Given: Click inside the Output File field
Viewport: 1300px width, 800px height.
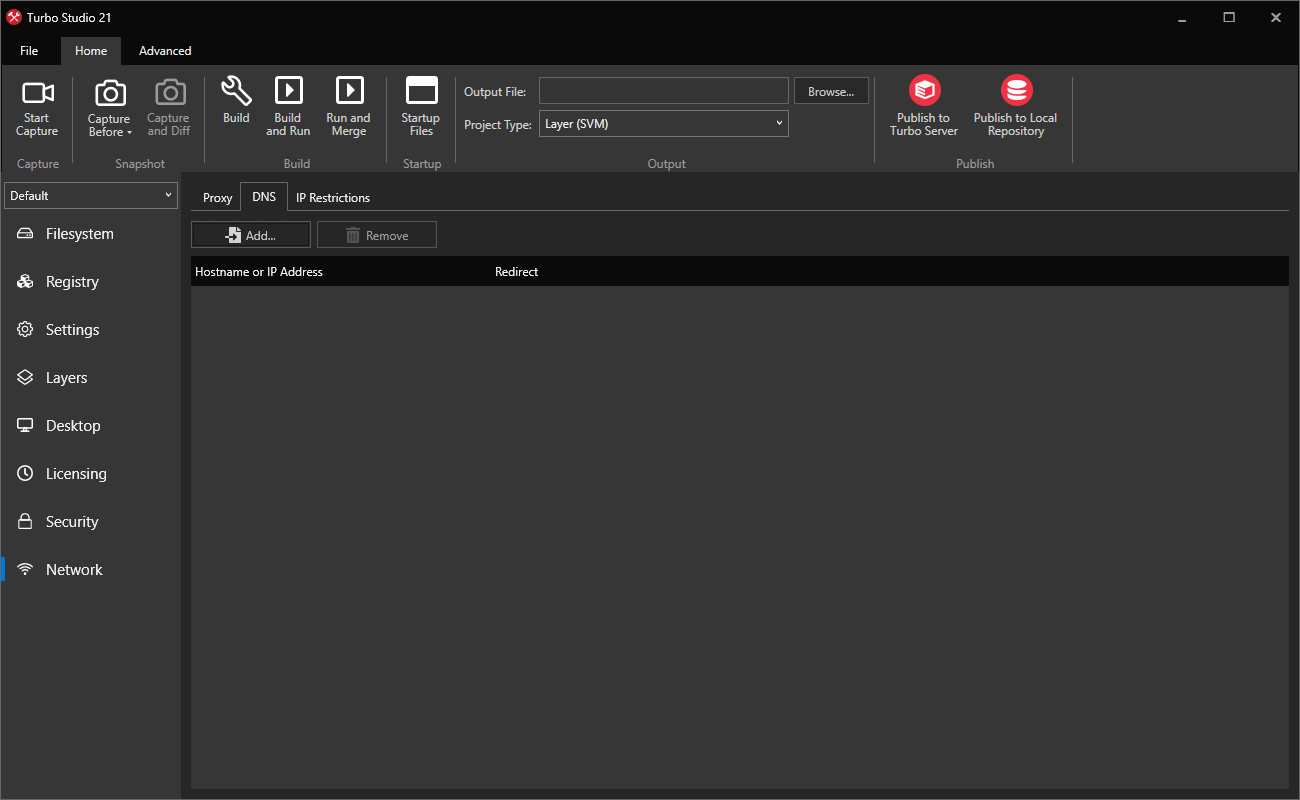Looking at the screenshot, I should [x=663, y=90].
